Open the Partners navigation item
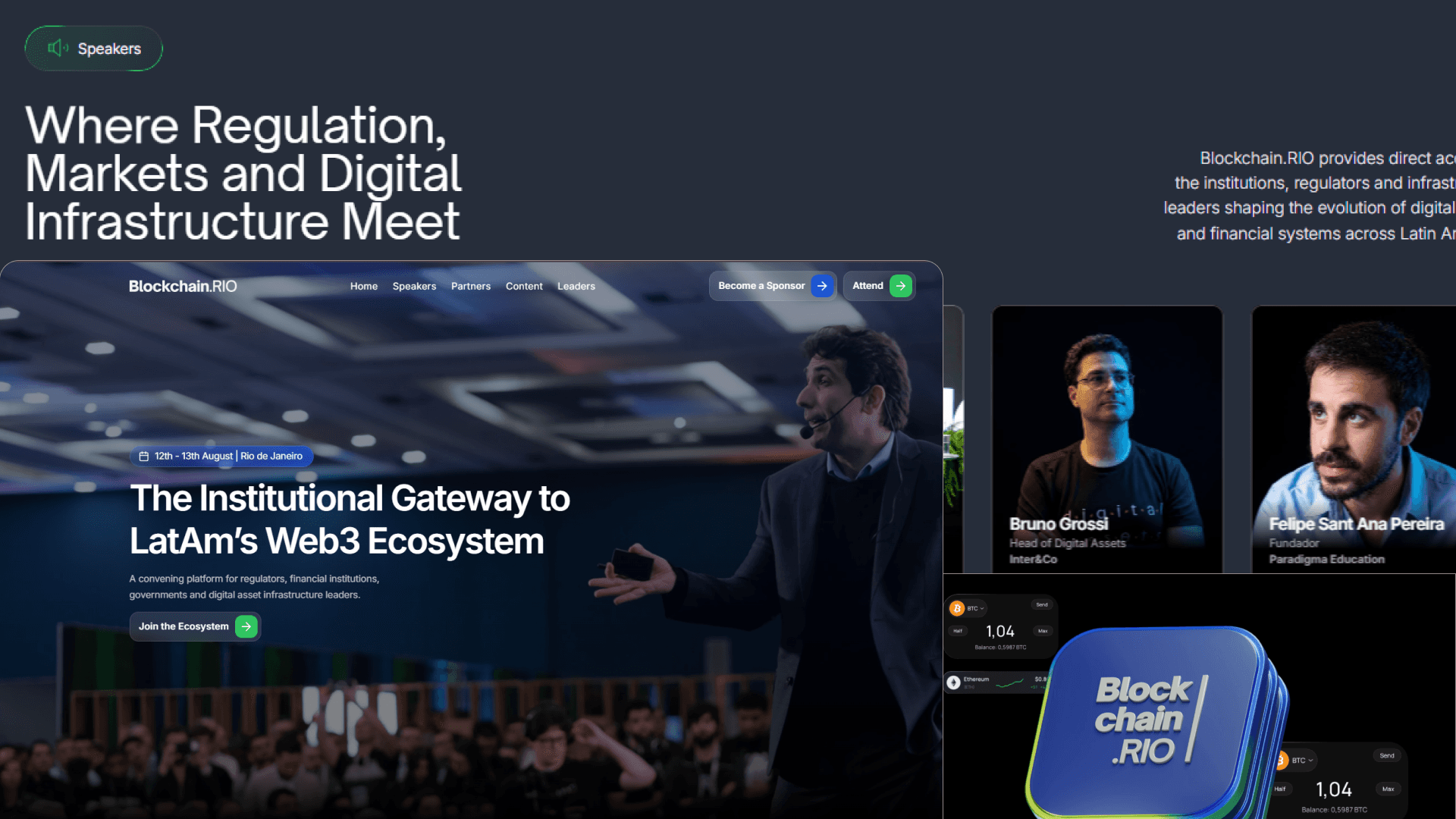The width and height of the screenshot is (1456, 819). point(471,286)
